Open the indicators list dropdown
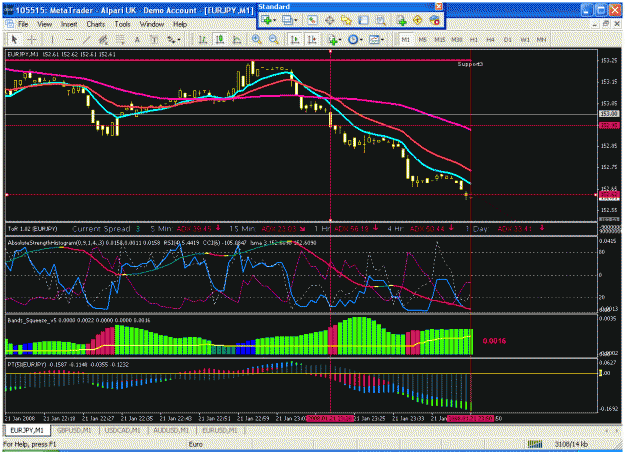625x452 pixels. pyautogui.click(x=334, y=39)
